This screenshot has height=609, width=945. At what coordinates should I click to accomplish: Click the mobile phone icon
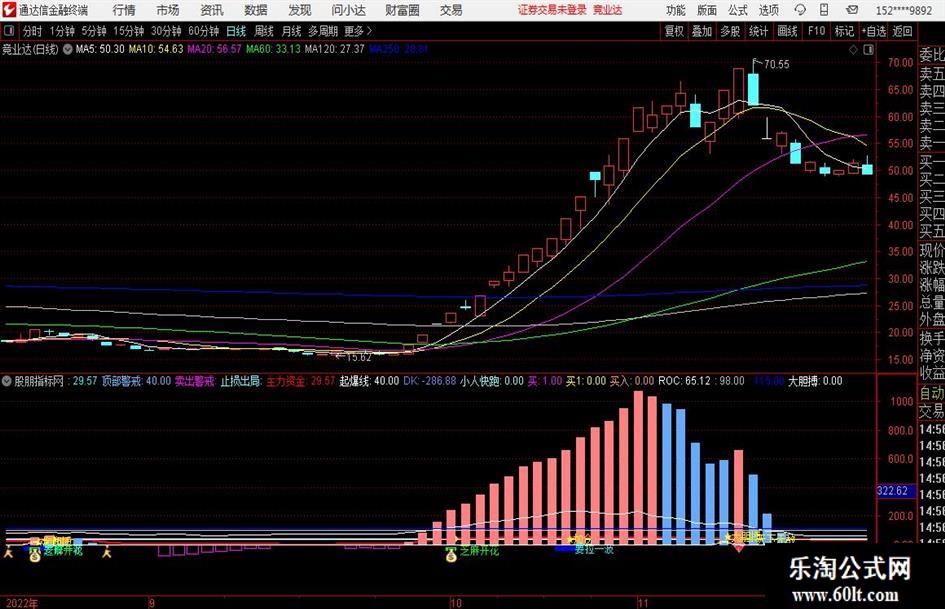coord(824,10)
